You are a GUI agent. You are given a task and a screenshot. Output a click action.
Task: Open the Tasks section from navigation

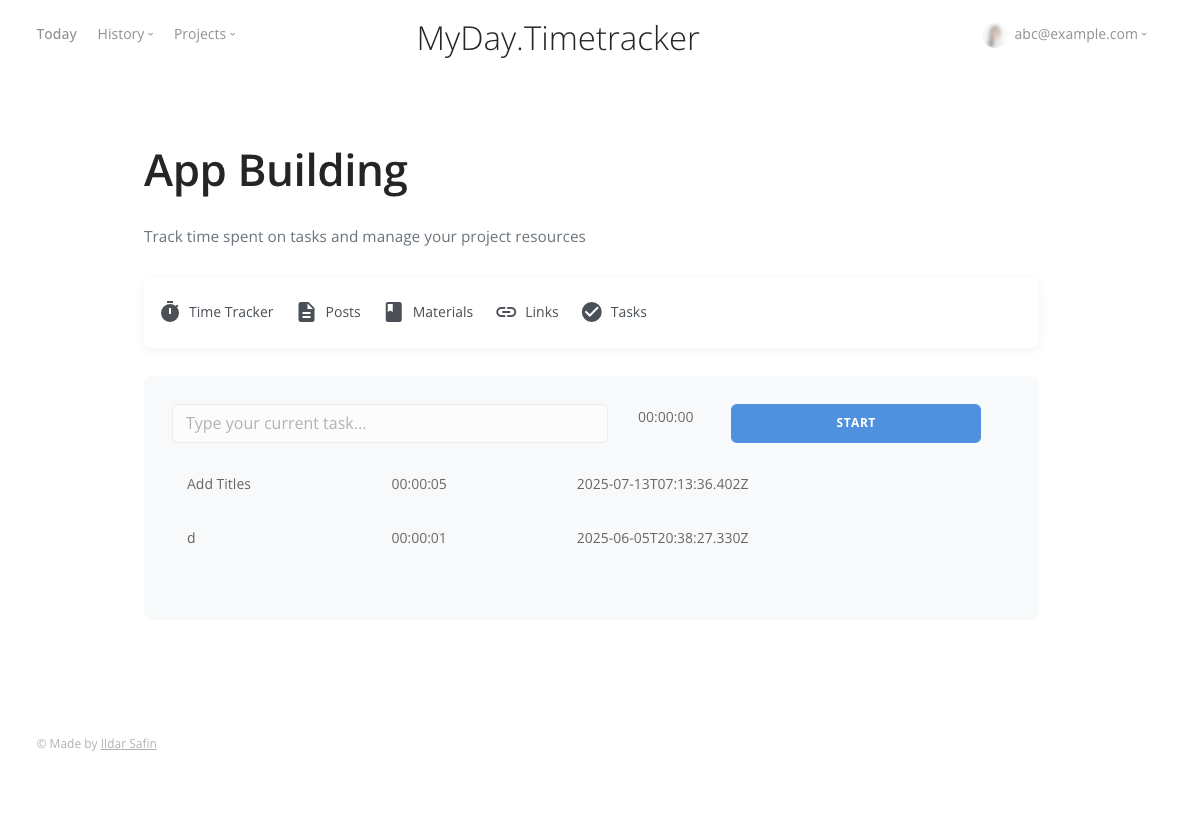(629, 312)
